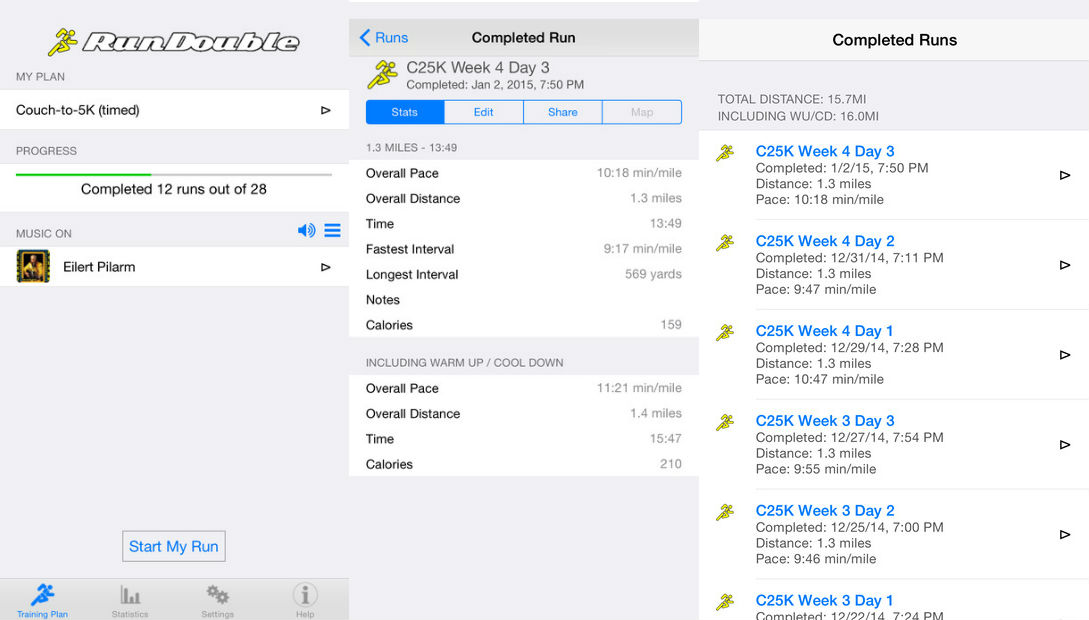Screen dimensions: 1089x620
Task: Toggle the music speaker icon
Action: tap(306, 231)
